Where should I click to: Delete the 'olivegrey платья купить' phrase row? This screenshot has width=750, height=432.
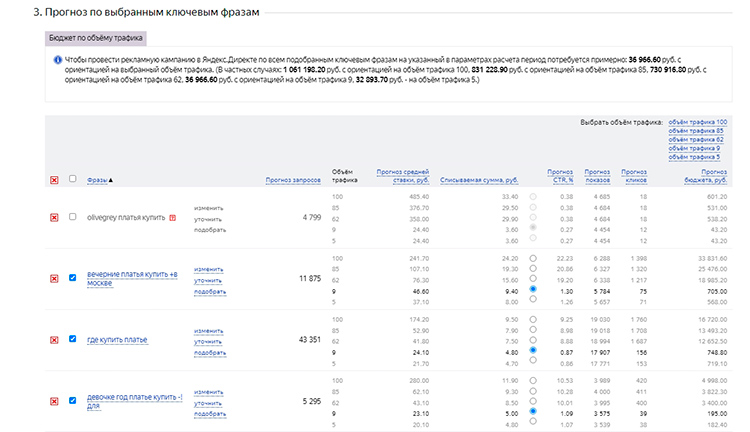54,217
